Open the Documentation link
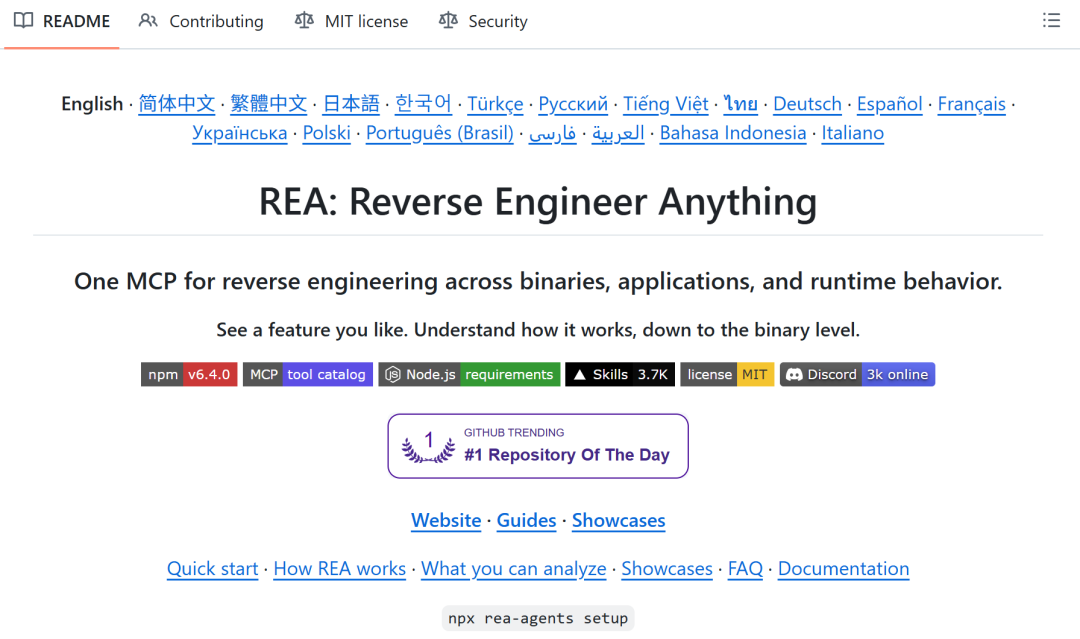Viewport: 1080px width, 639px height. click(844, 569)
